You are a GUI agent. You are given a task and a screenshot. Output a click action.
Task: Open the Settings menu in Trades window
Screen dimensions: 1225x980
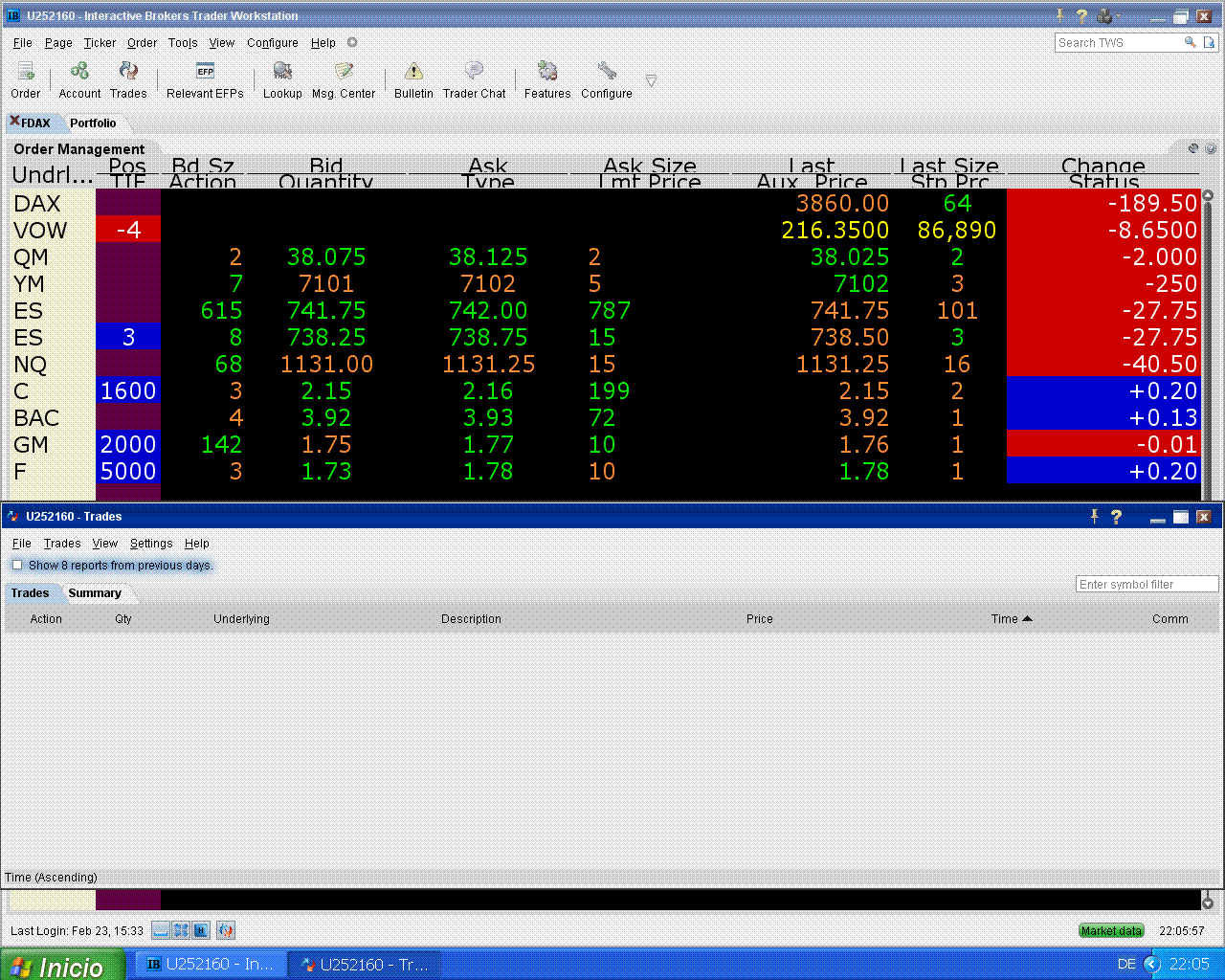pyautogui.click(x=151, y=543)
